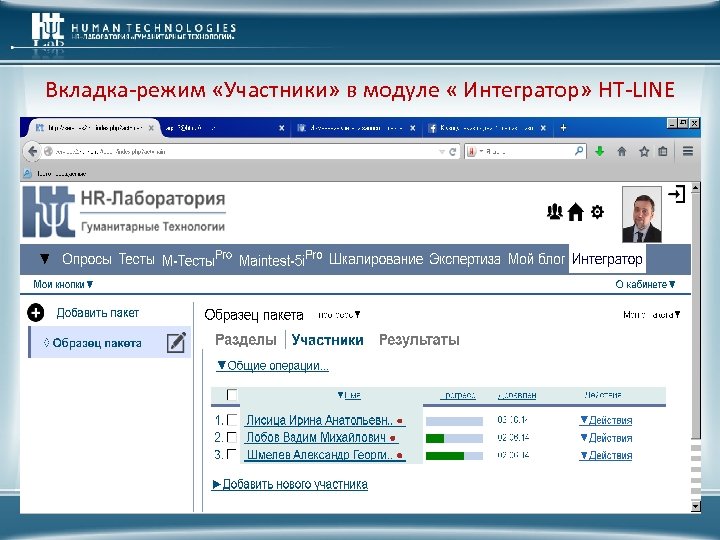Click red dot next to Лобов Вадим

(x=393, y=438)
